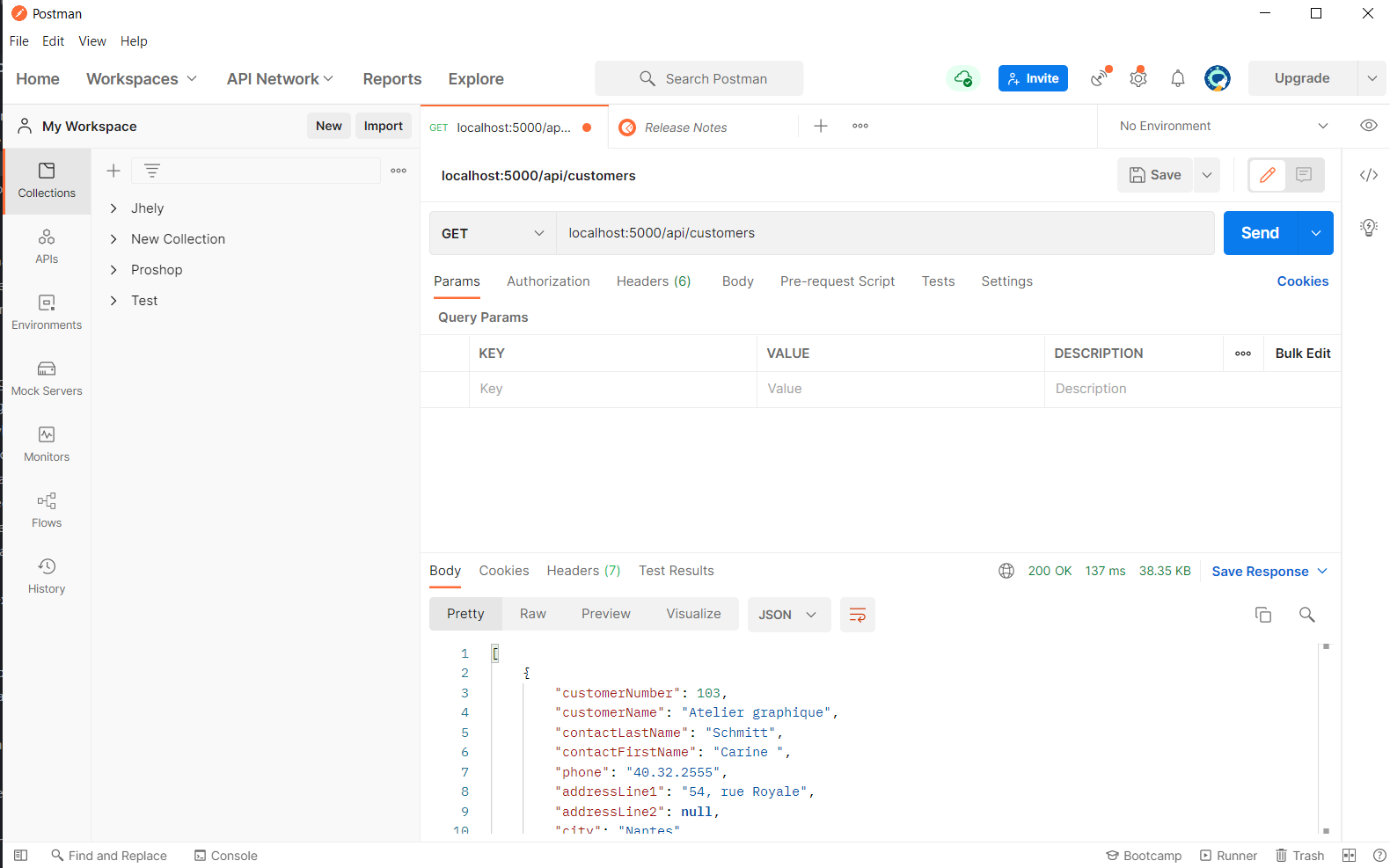Click the network globe icon
This screenshot has height=868, width=1390.
1006,571
